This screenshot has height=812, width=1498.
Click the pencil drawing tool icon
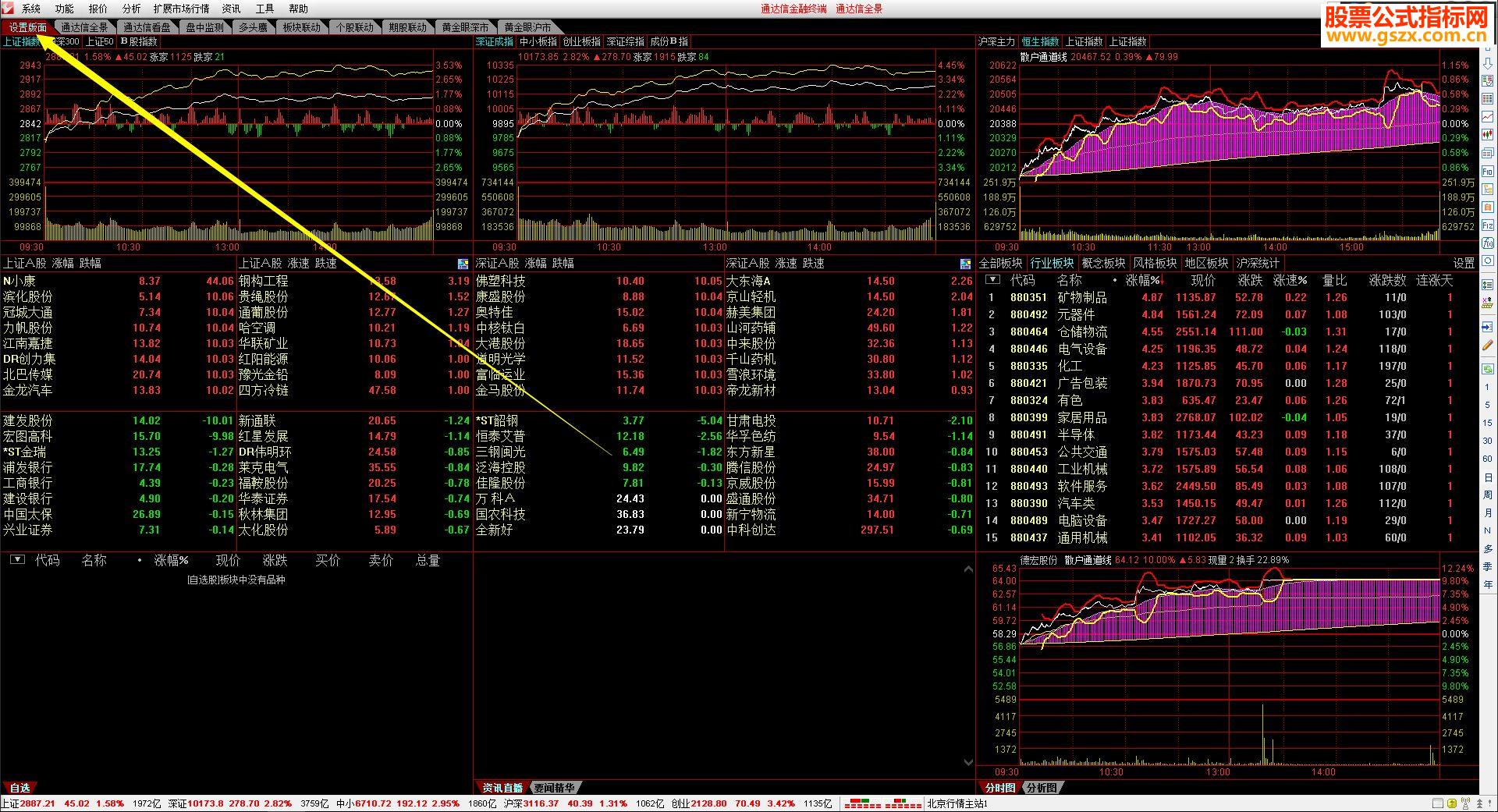click(x=1487, y=345)
